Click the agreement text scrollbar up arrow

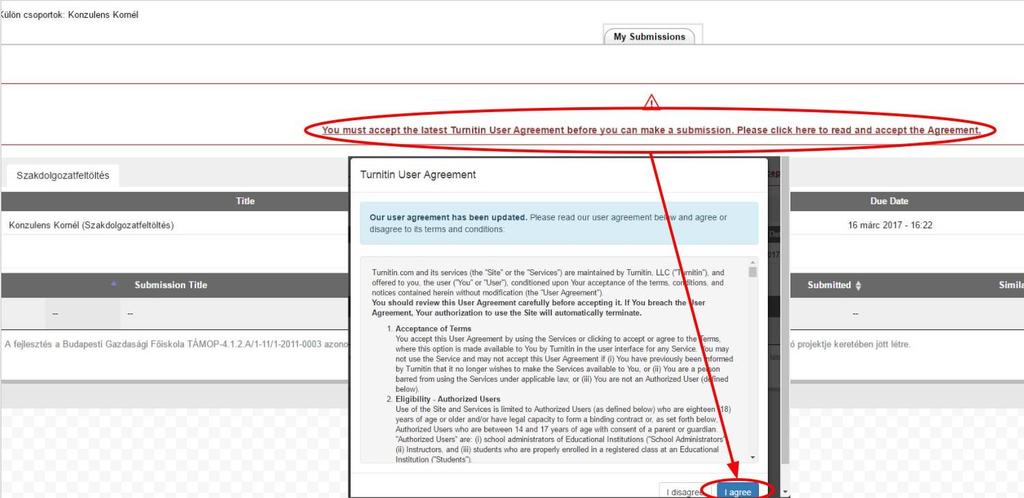click(753, 262)
